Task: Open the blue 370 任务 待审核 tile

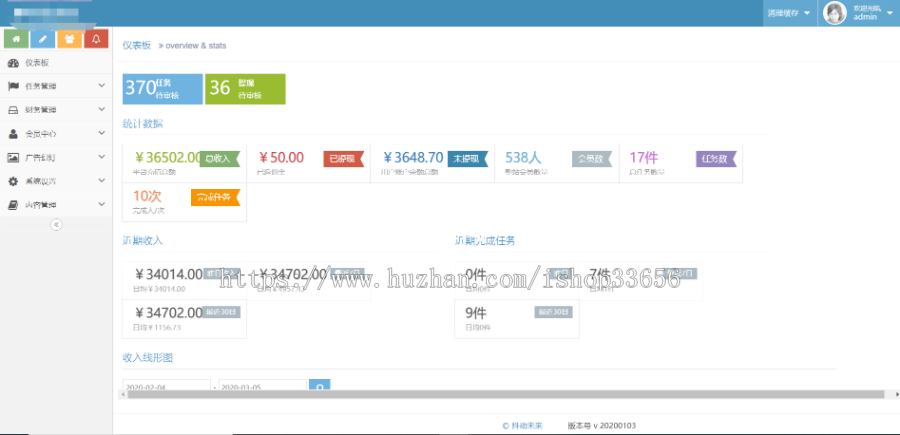Action: point(162,89)
